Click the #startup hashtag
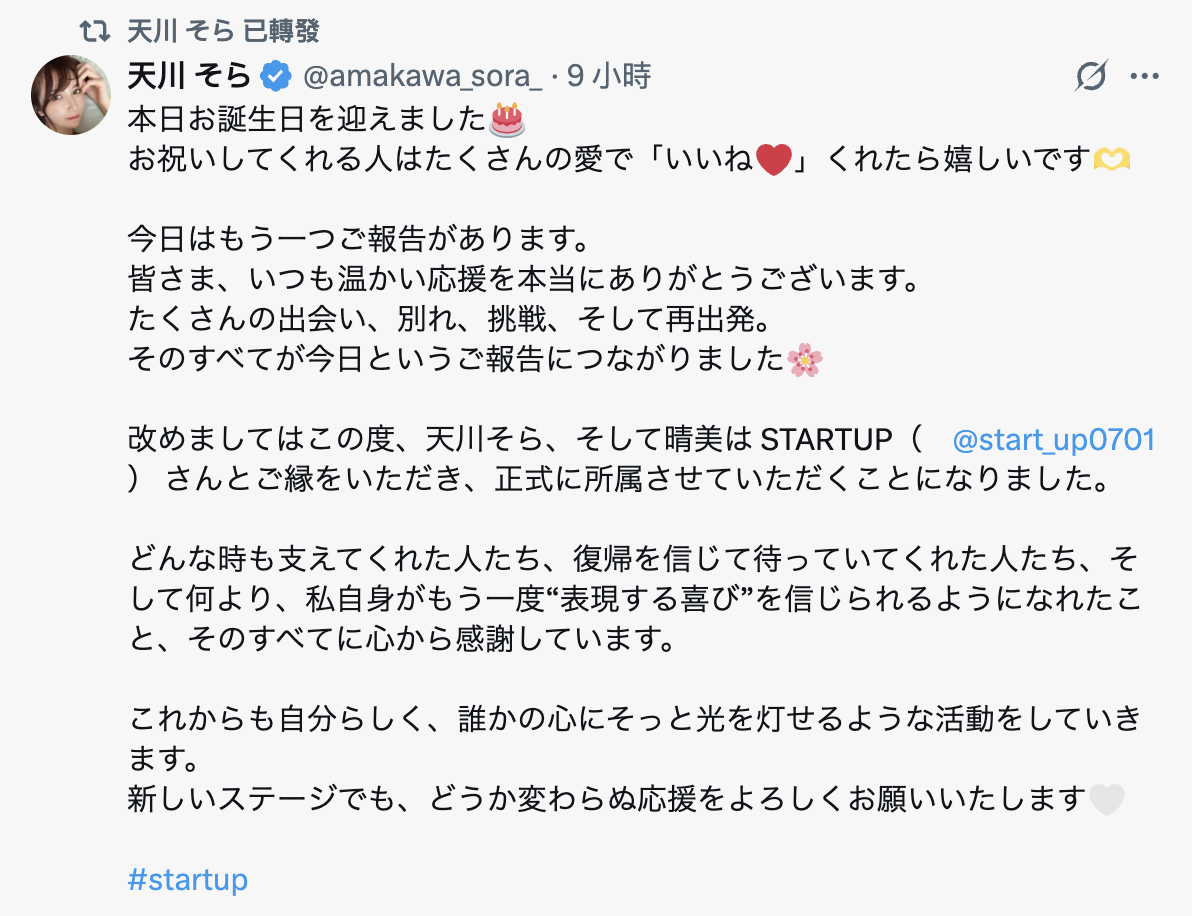The image size is (1192, 916). tap(188, 880)
